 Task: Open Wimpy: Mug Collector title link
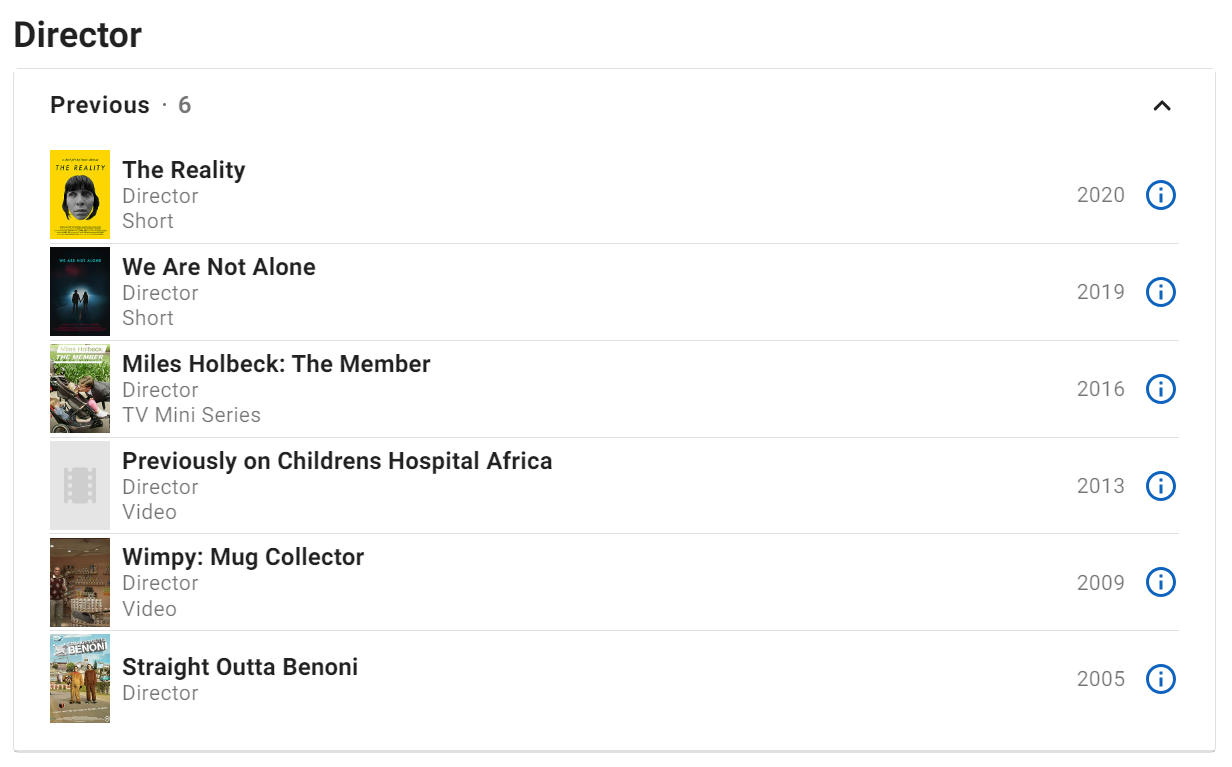coord(243,557)
